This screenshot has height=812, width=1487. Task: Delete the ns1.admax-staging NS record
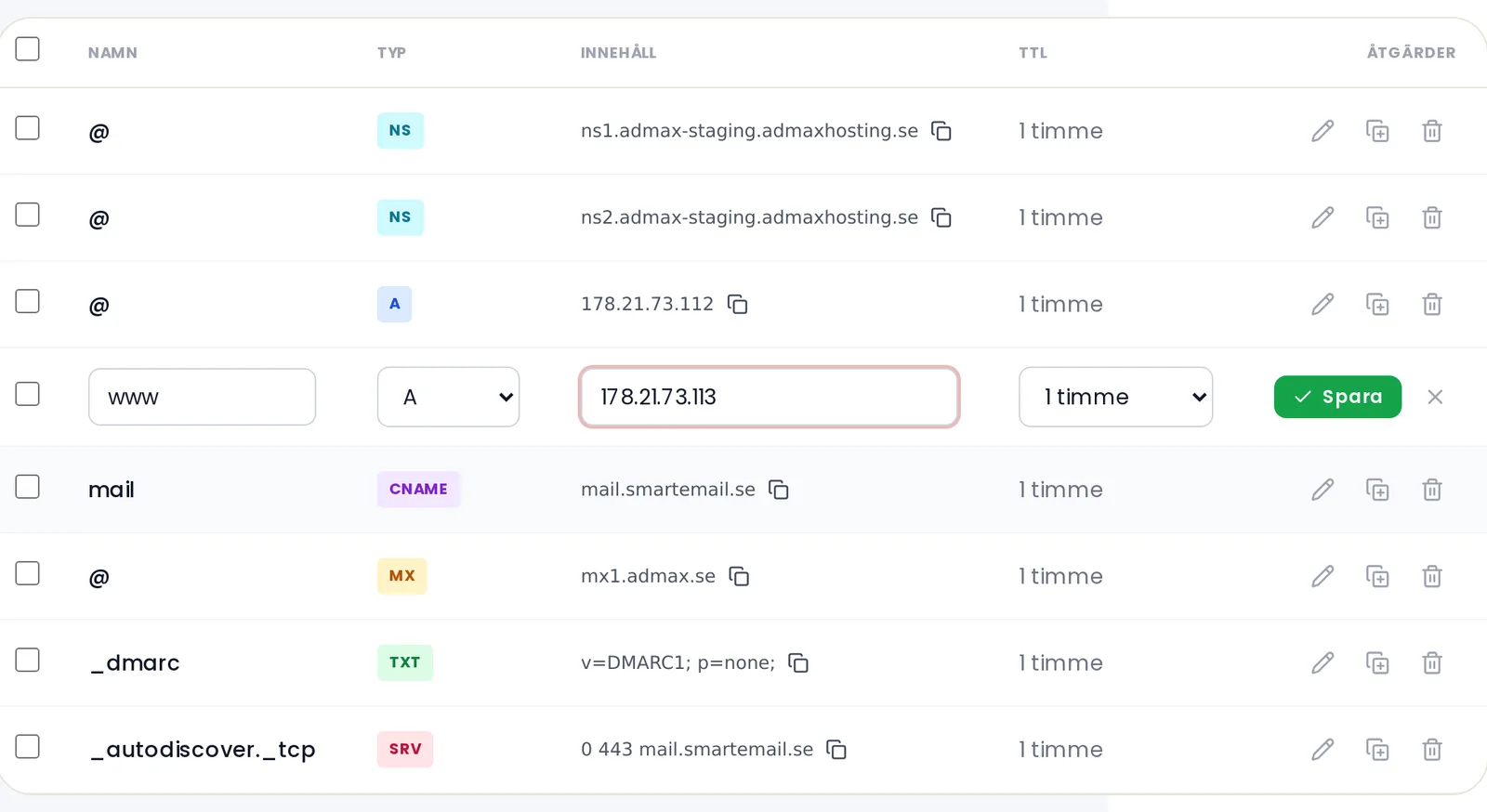click(1432, 131)
